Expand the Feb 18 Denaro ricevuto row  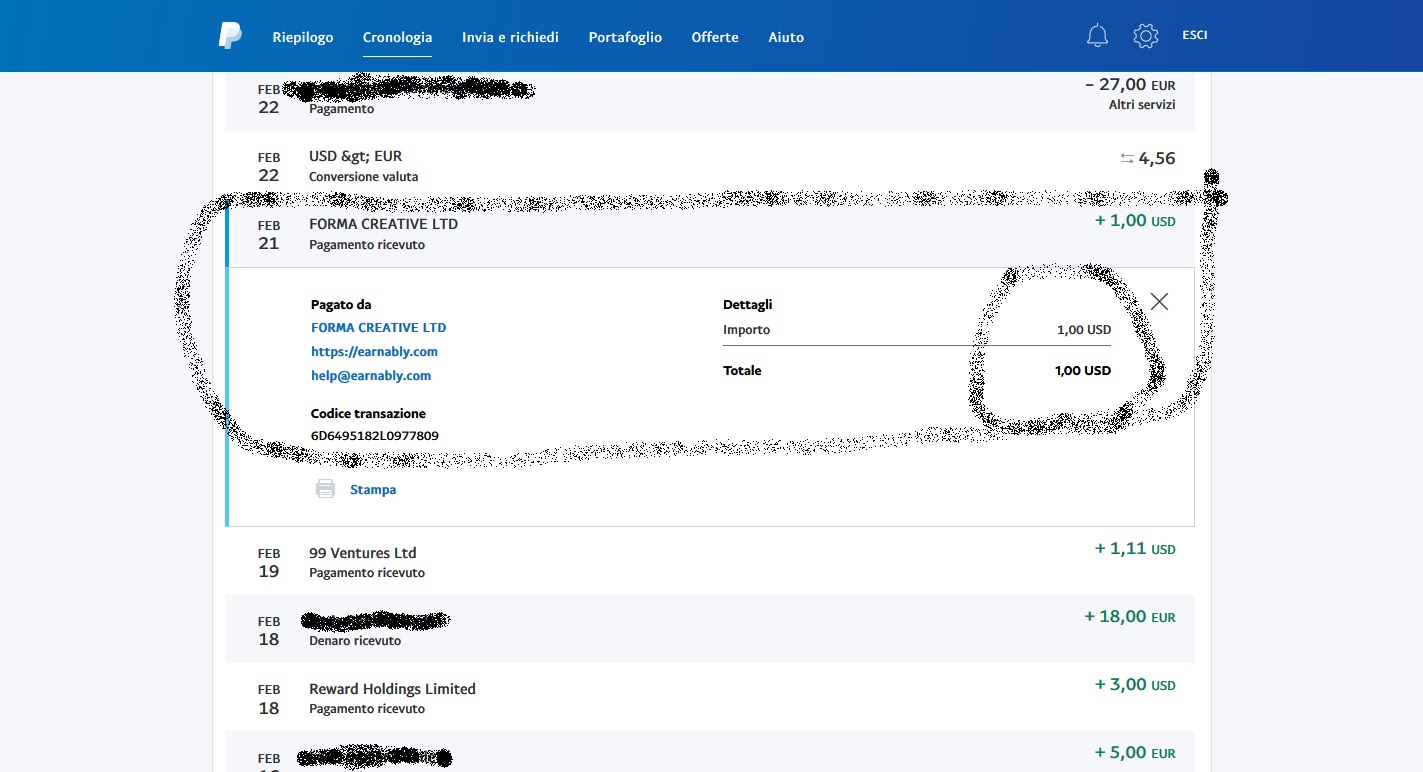pyautogui.click(x=710, y=629)
